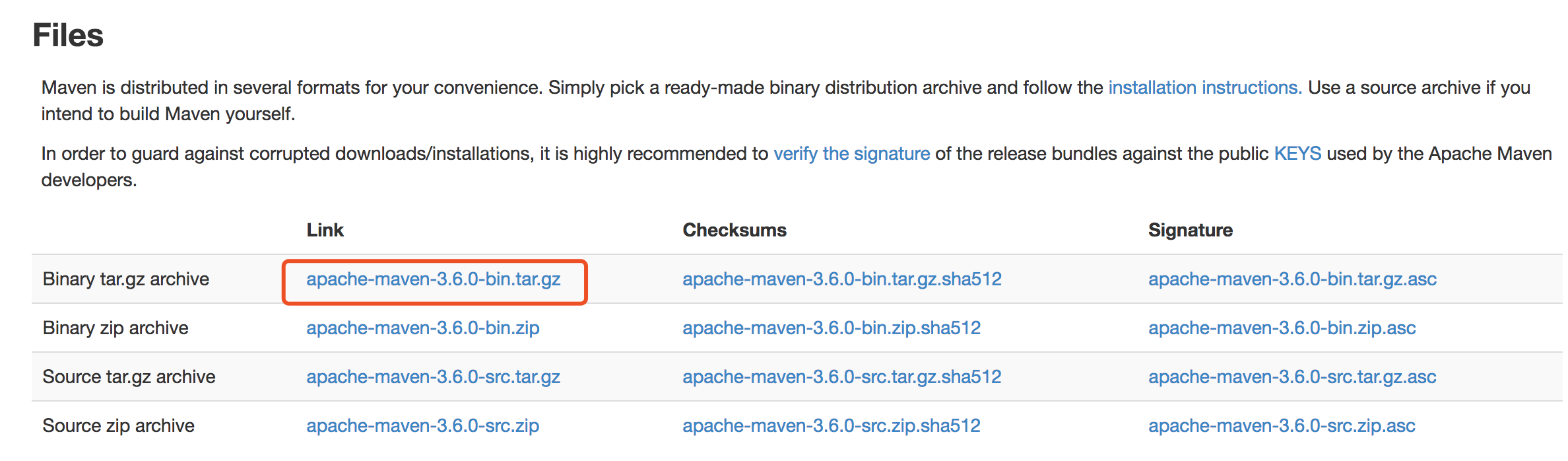
Task: Open apache-maven-3.6.0-src.zip.sha512 checksum
Action: 832,426
